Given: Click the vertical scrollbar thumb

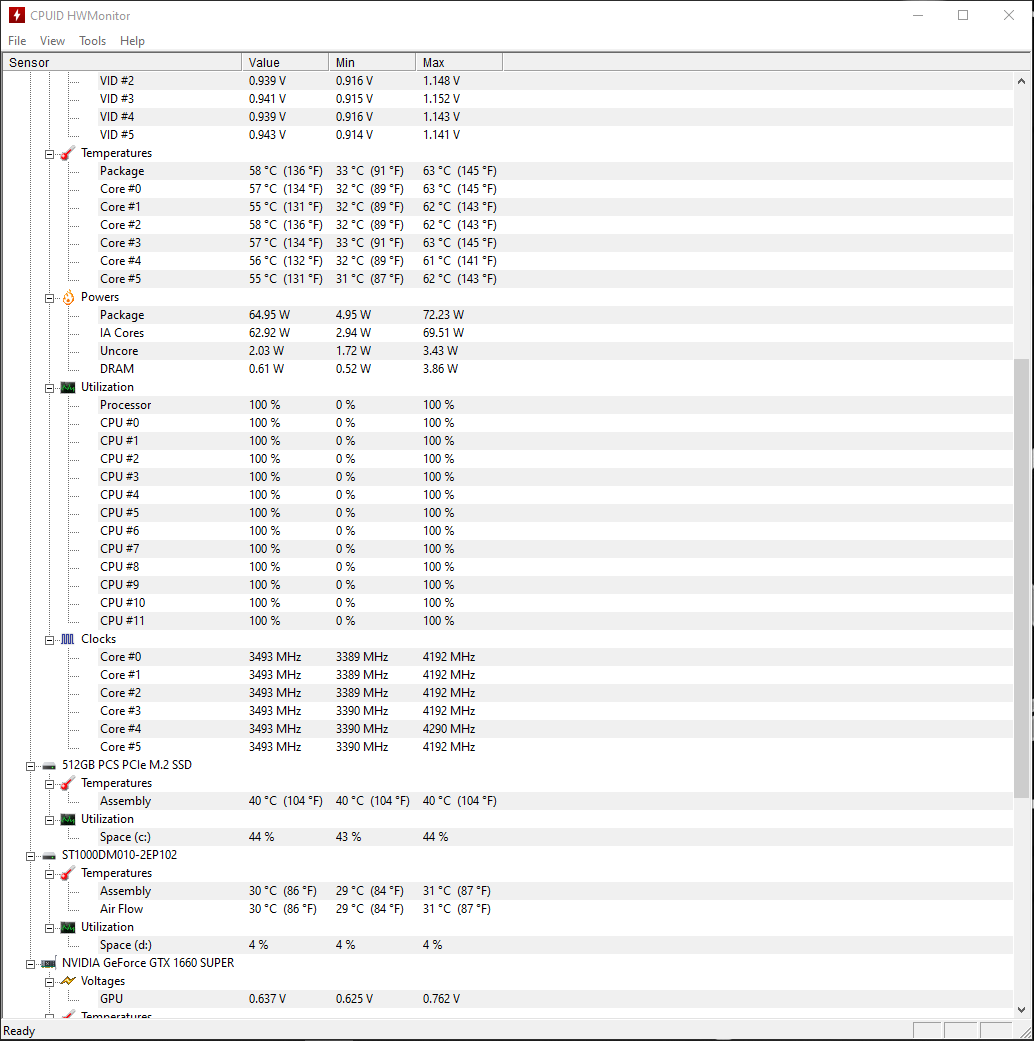Looking at the screenshot, I should click(1021, 578).
